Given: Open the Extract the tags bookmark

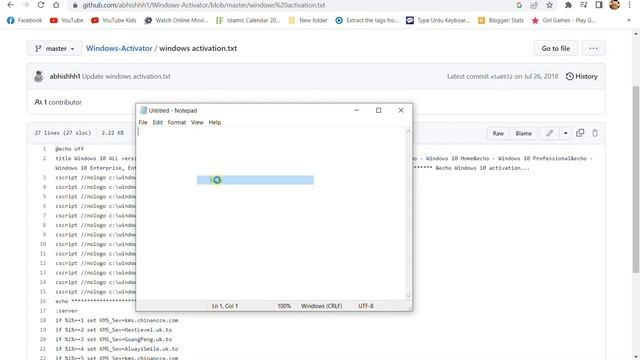Looking at the screenshot, I should point(367,20).
